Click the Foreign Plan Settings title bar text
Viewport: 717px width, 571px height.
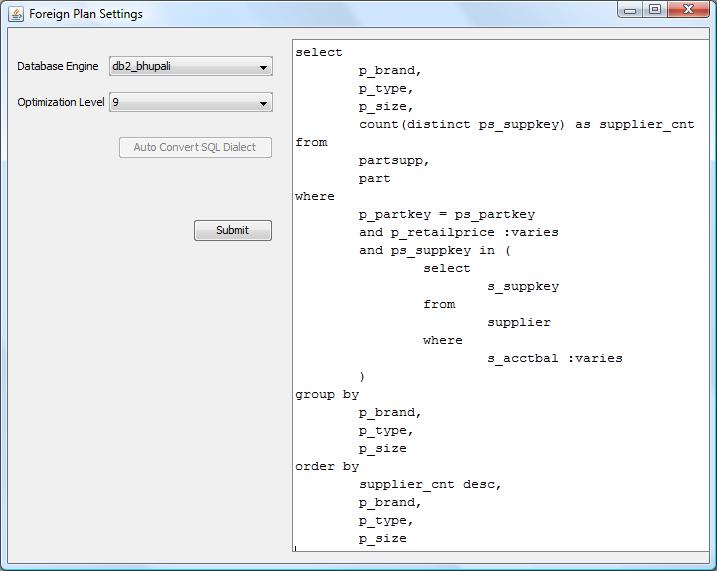86,14
